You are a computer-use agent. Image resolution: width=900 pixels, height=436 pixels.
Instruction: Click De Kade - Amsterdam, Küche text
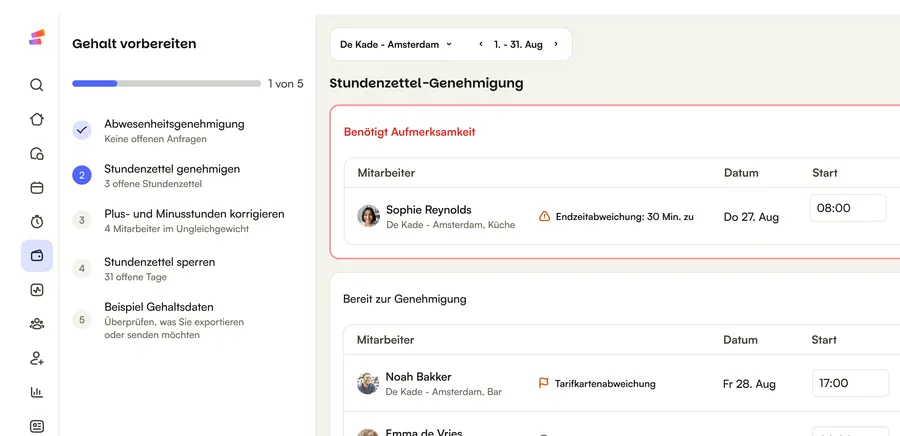451,225
